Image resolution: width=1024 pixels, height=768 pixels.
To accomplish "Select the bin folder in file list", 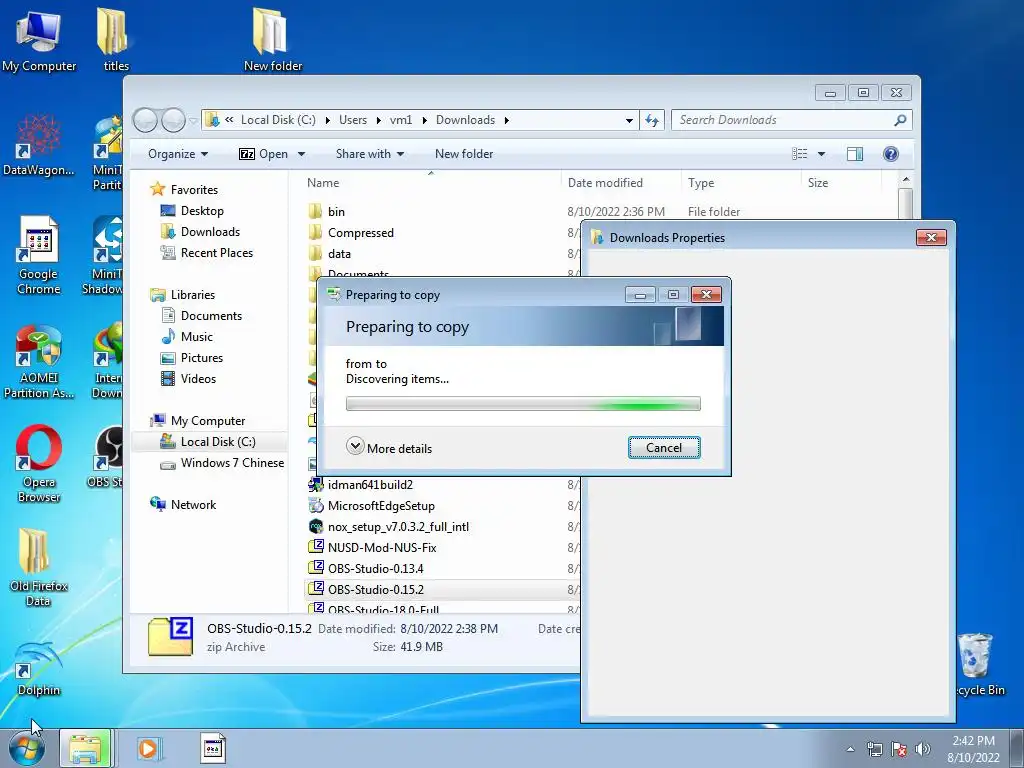I will (x=327, y=212).
